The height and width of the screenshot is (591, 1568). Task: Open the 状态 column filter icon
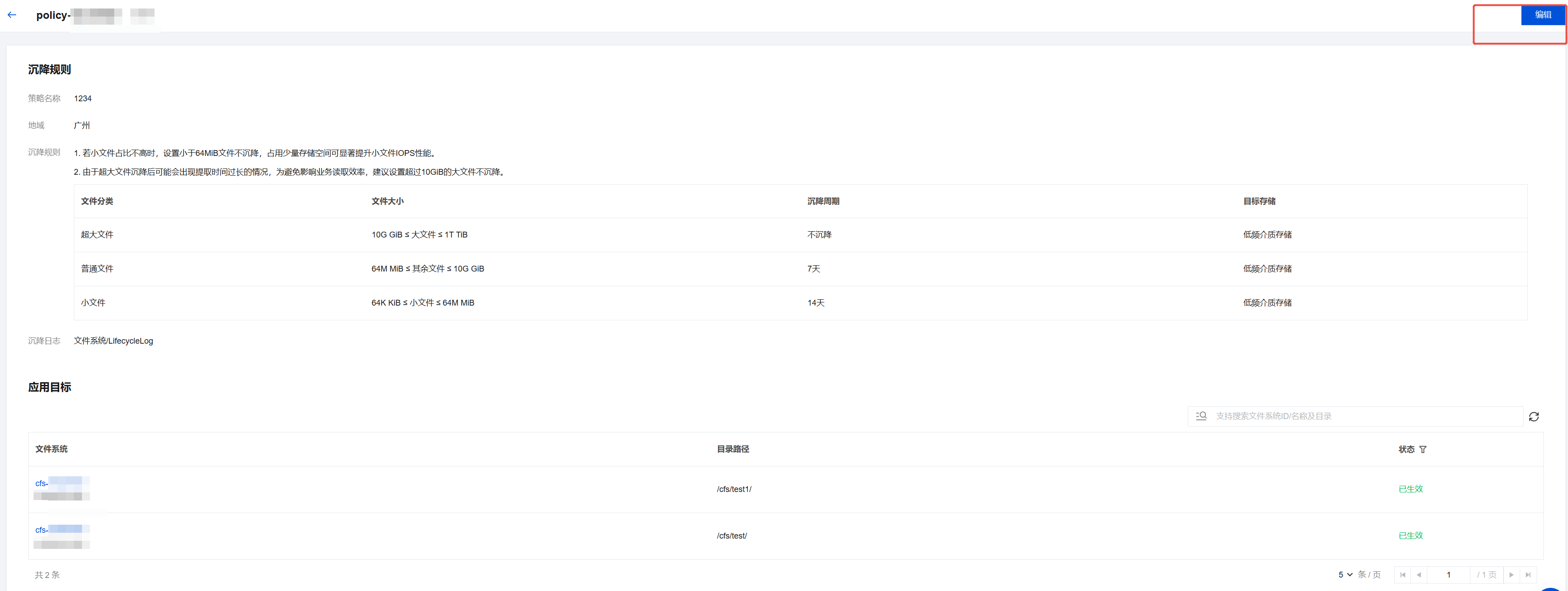tap(1422, 449)
